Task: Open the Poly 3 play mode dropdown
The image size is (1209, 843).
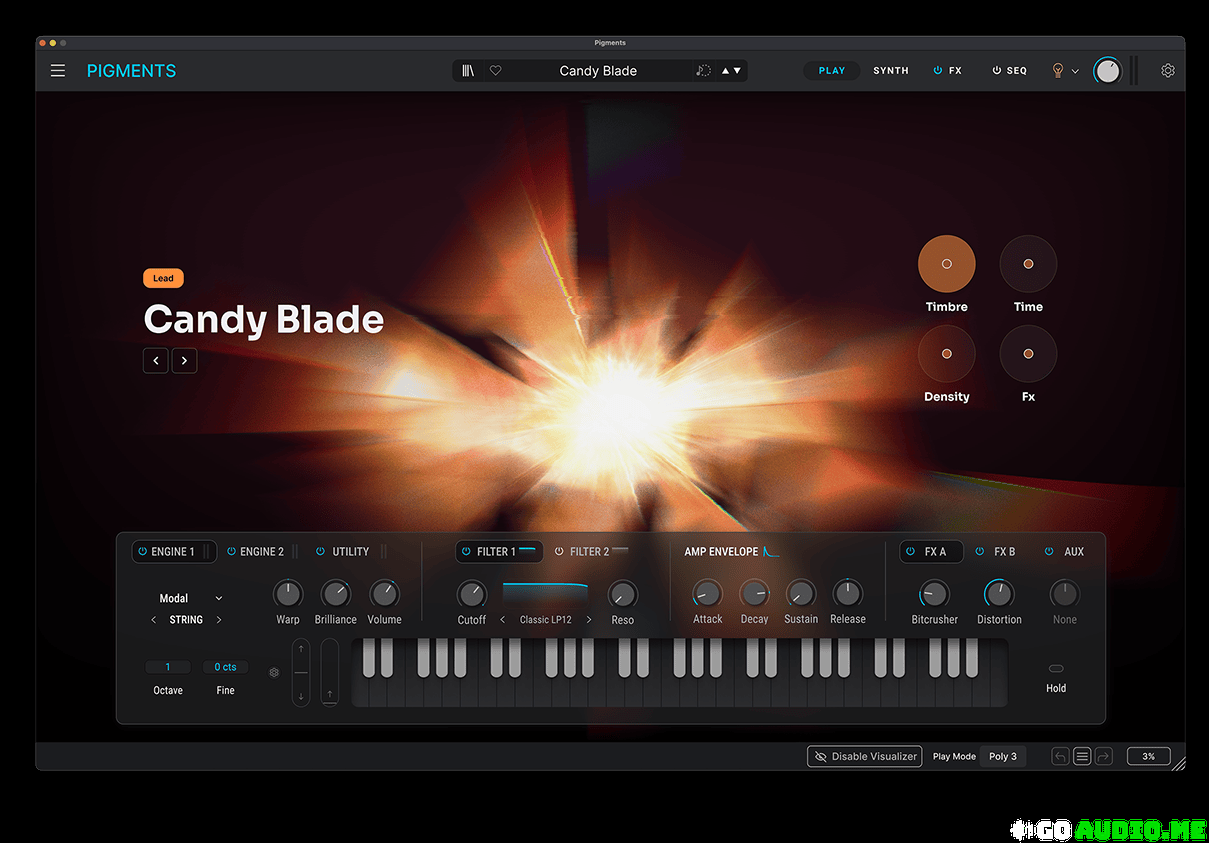Action: click(1002, 757)
